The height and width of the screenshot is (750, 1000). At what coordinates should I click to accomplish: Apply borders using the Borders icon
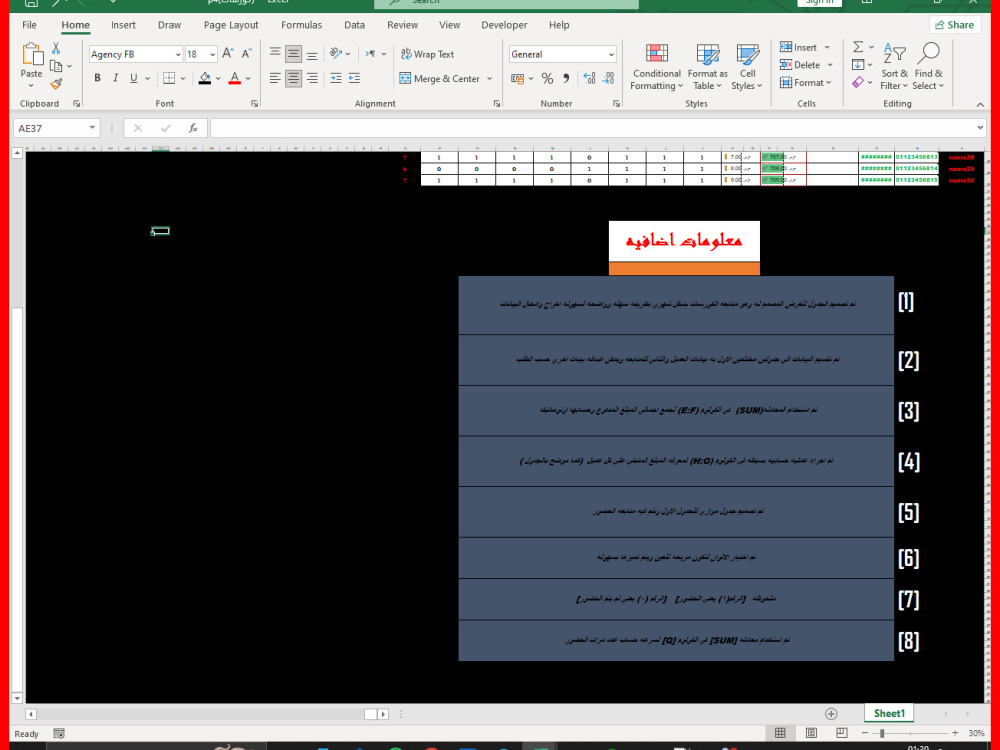pyautogui.click(x=169, y=78)
